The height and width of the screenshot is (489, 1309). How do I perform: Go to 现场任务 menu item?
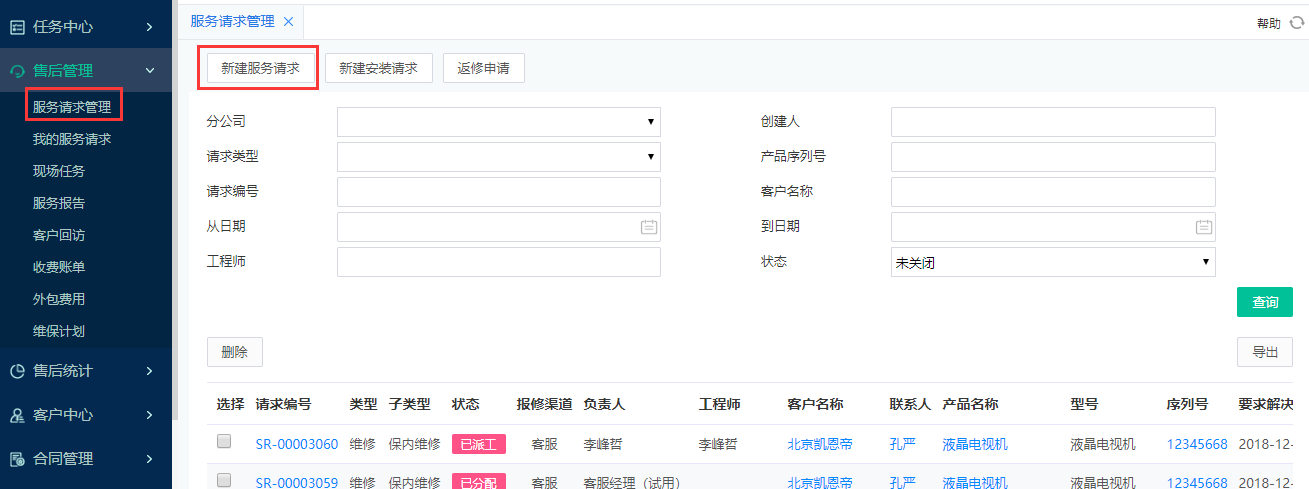pyautogui.click(x=58, y=171)
